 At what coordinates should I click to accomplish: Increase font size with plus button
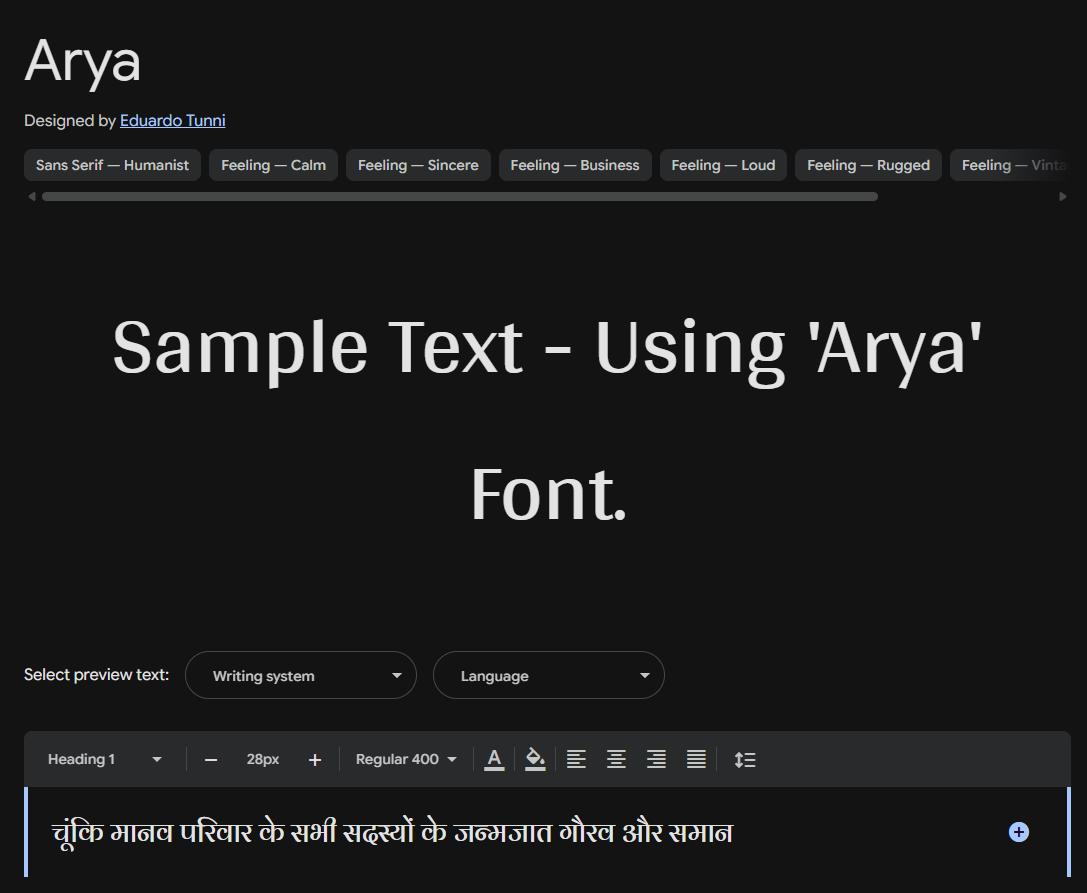point(315,760)
